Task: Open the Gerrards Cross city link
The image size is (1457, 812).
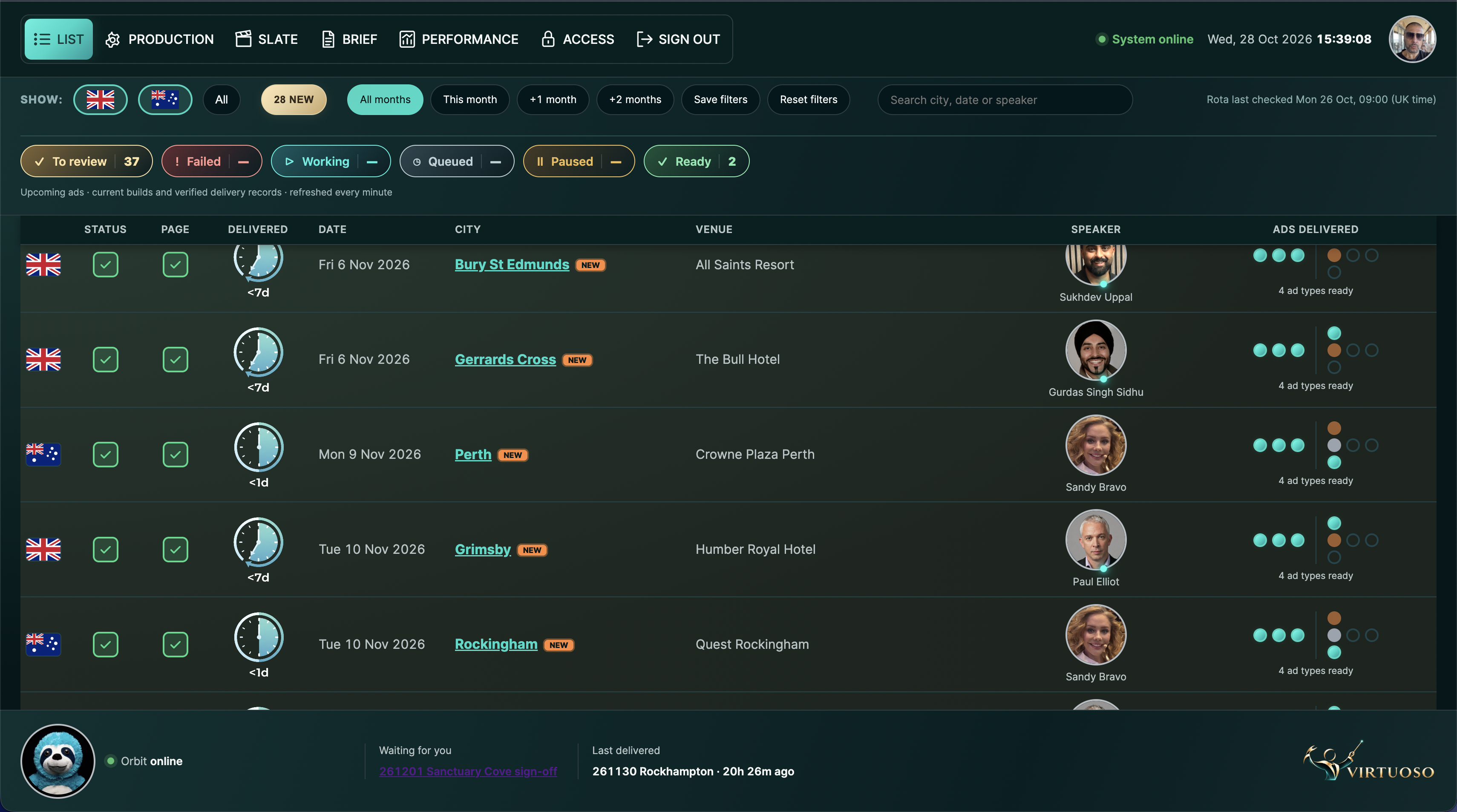Action: point(505,360)
